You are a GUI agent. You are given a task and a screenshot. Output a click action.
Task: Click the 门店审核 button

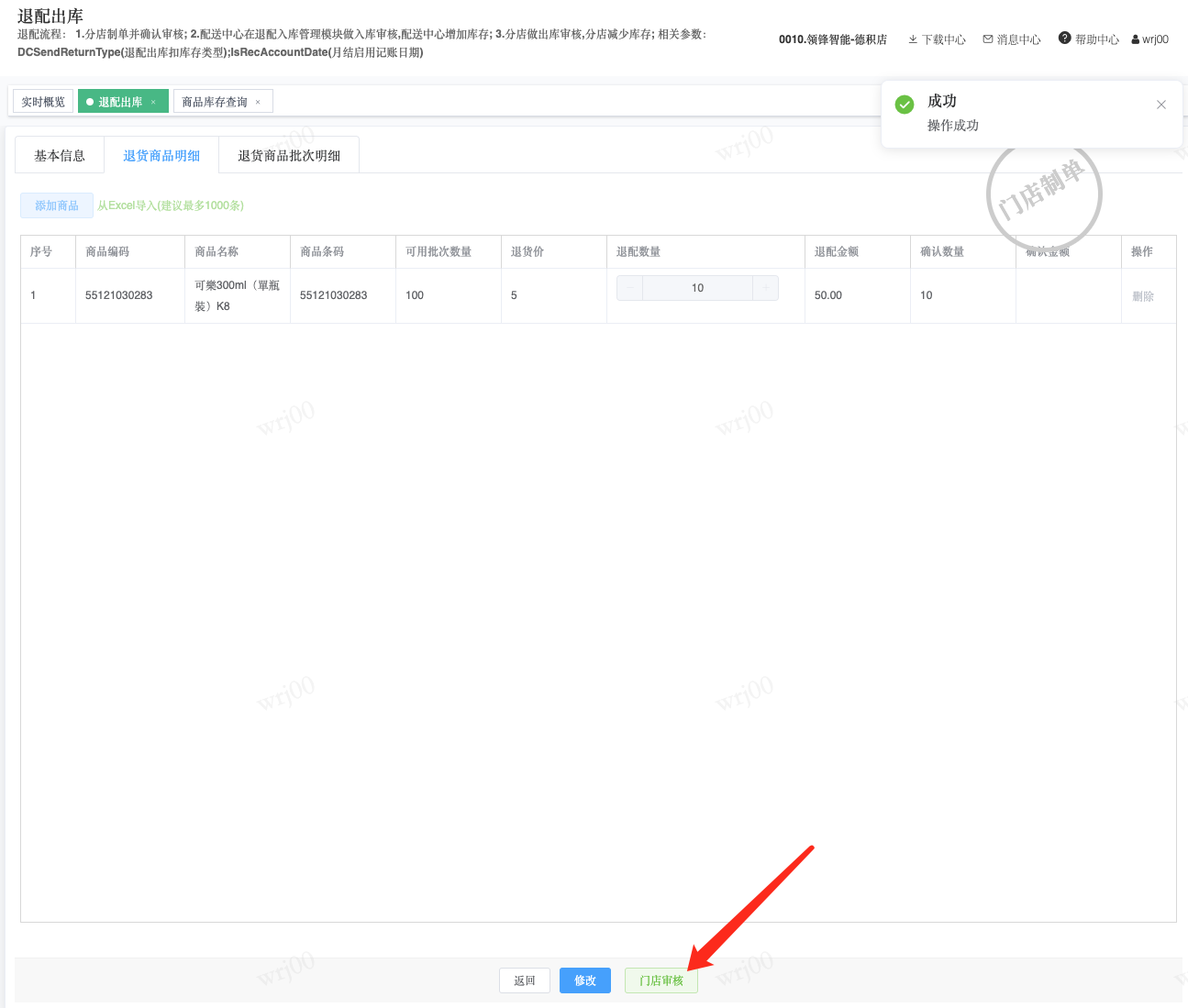point(661,980)
